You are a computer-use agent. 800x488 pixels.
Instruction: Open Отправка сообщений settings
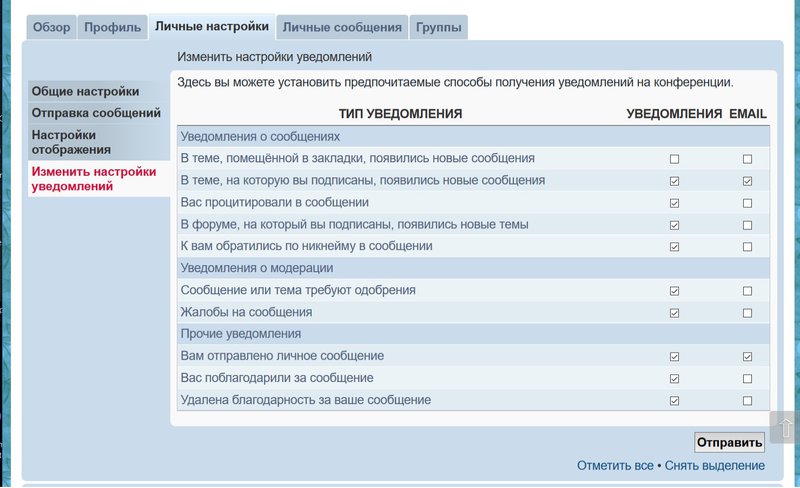coord(96,113)
